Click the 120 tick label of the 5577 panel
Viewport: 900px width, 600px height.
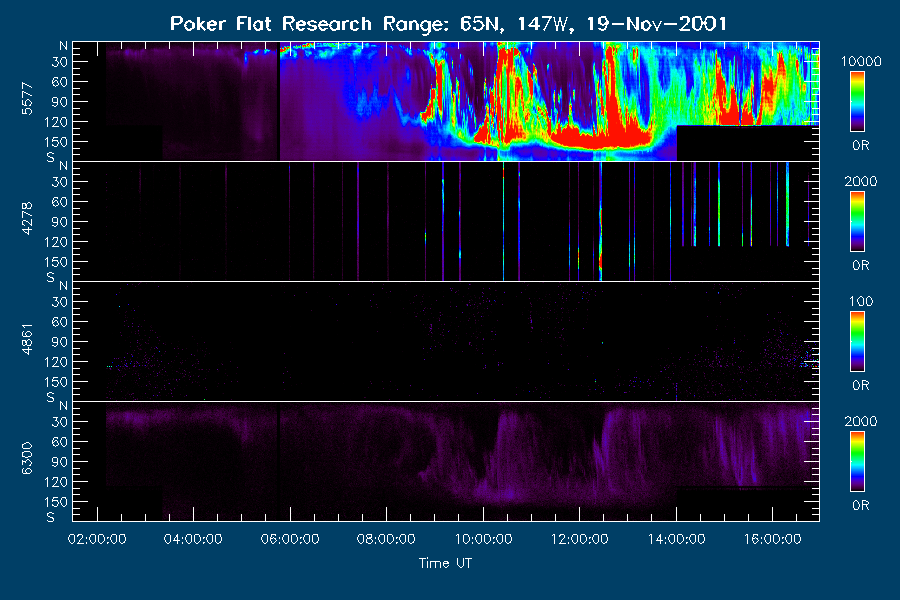(x=56, y=122)
